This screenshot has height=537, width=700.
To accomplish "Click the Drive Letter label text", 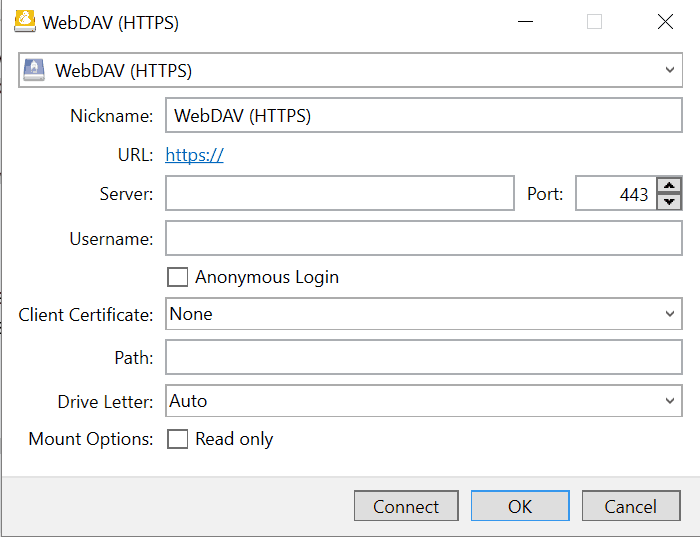I will pos(105,402).
